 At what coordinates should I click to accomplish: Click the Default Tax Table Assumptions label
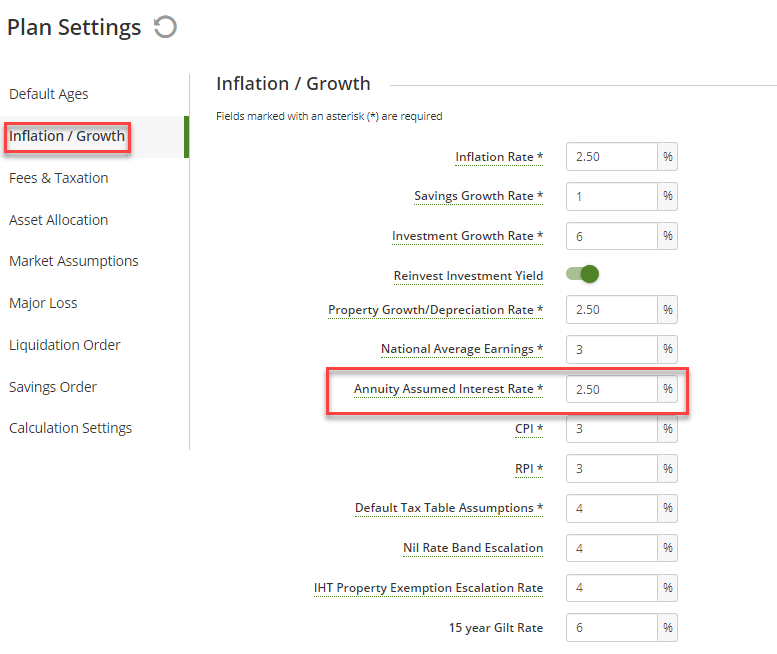[449, 508]
